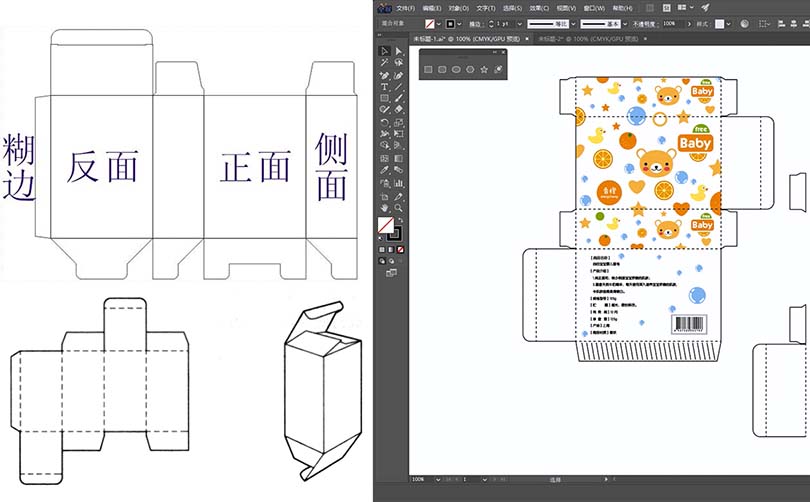Open stroke weight dropdown

coord(519,24)
